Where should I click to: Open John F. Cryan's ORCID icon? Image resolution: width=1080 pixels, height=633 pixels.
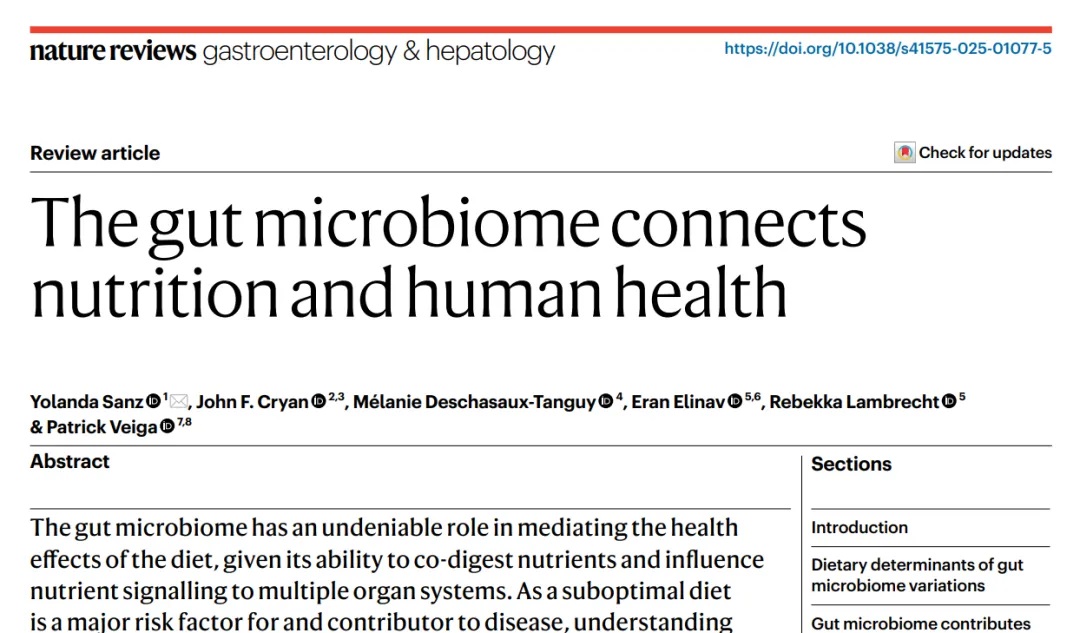(x=319, y=402)
